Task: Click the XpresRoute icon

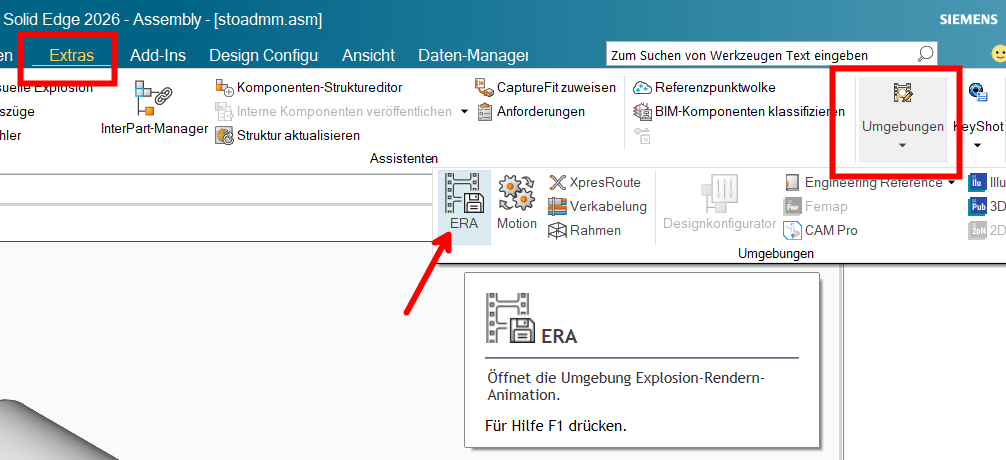Action: tap(557, 183)
